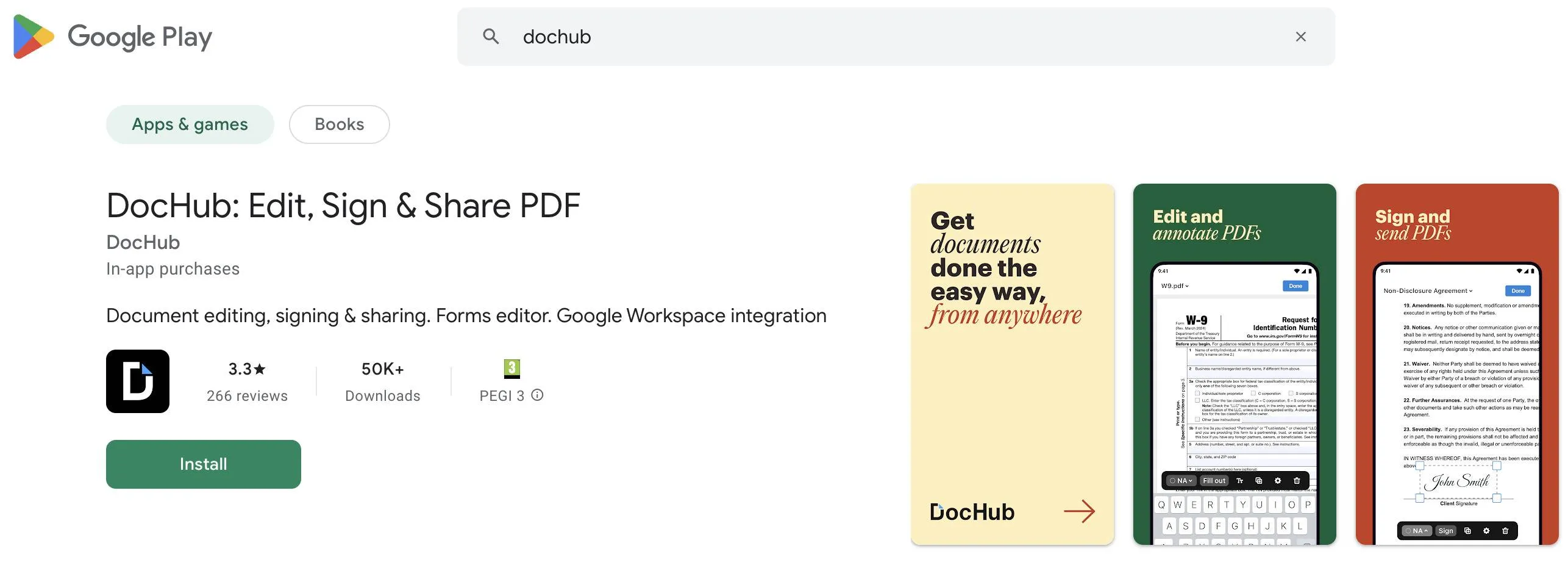Click the Google Play logo

(x=113, y=37)
